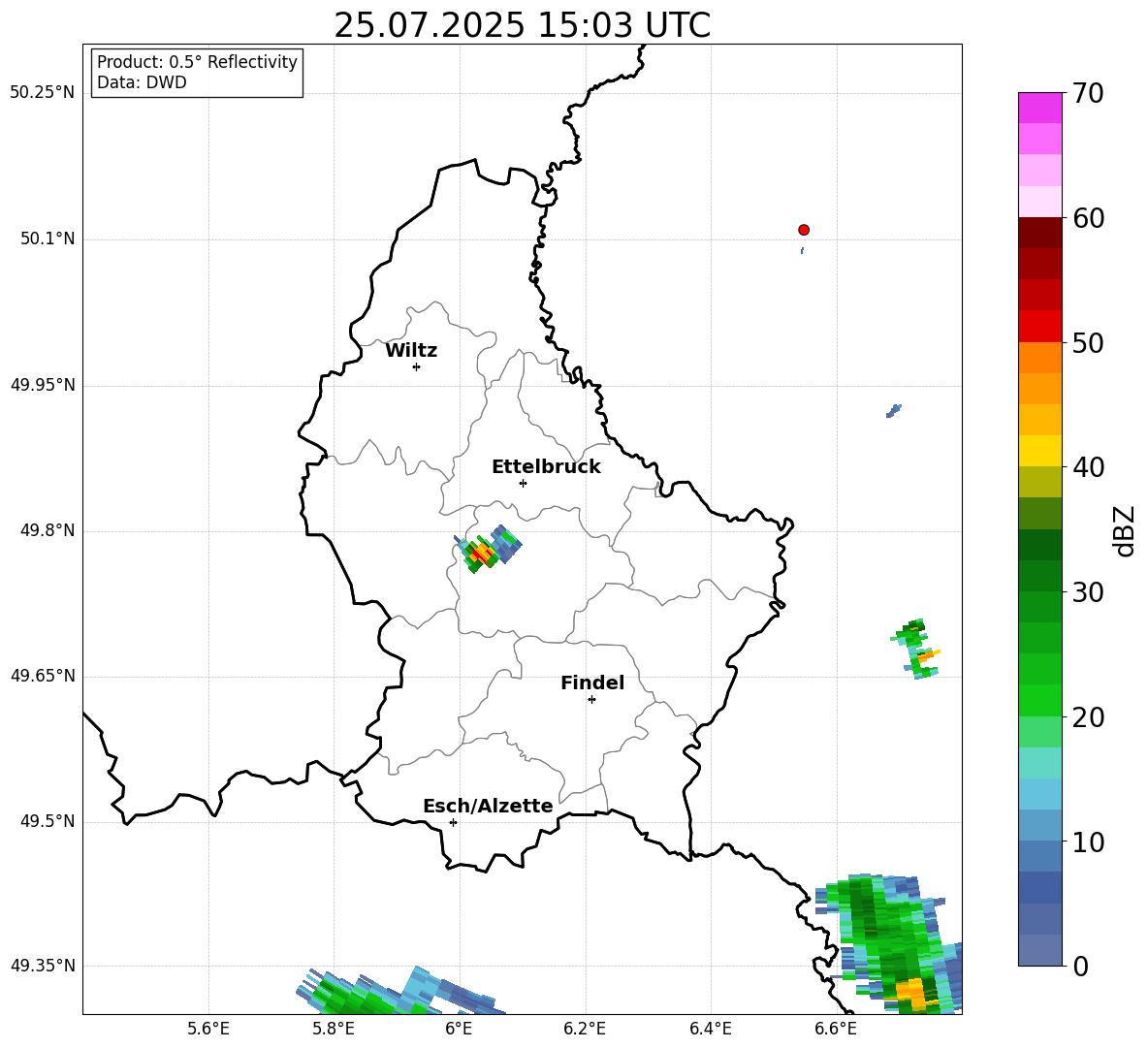Click the orange colorbar segment below 50
The image size is (1148, 1048).
click(1039, 357)
